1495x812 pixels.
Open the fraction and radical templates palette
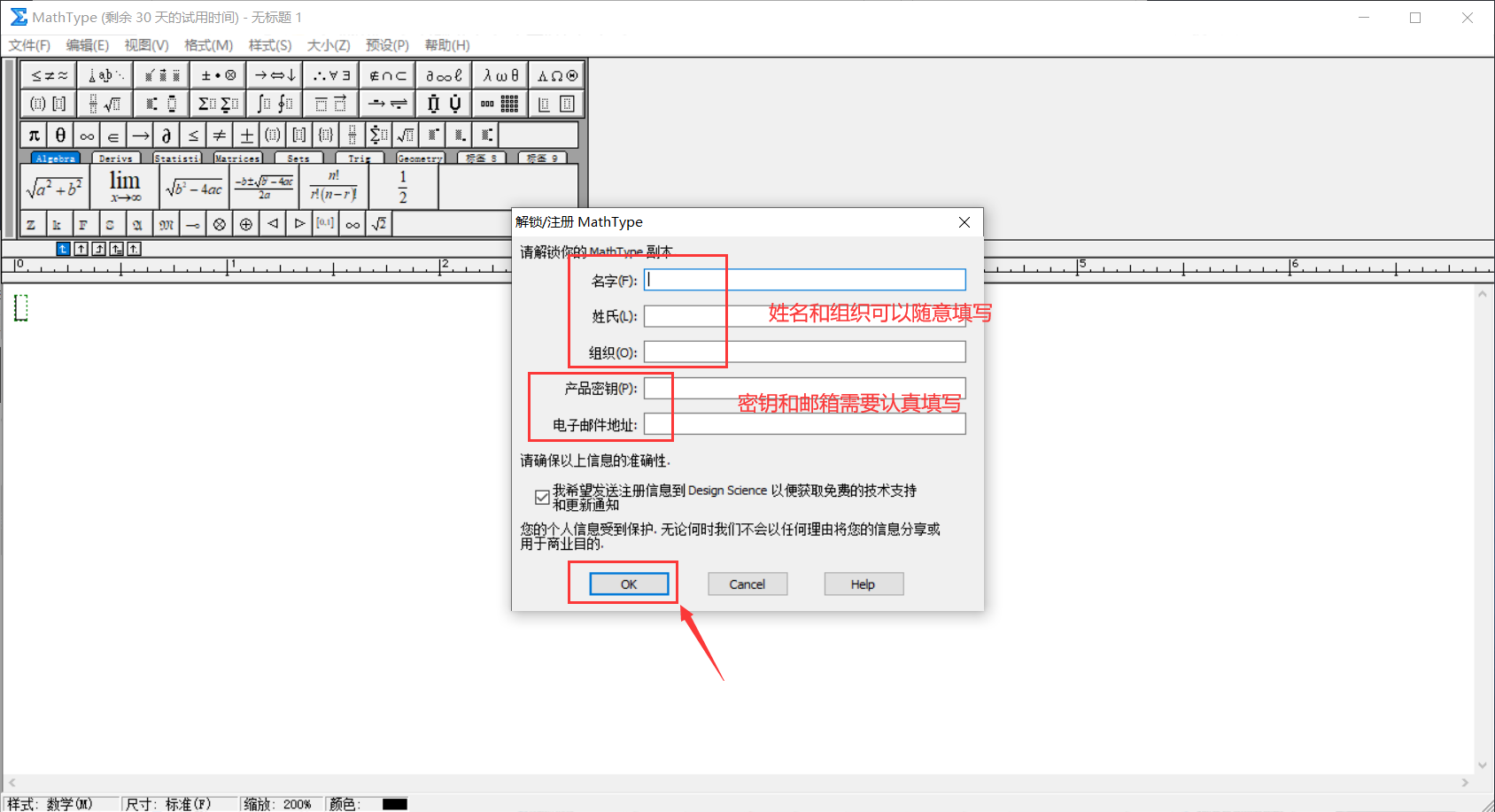pos(105,104)
